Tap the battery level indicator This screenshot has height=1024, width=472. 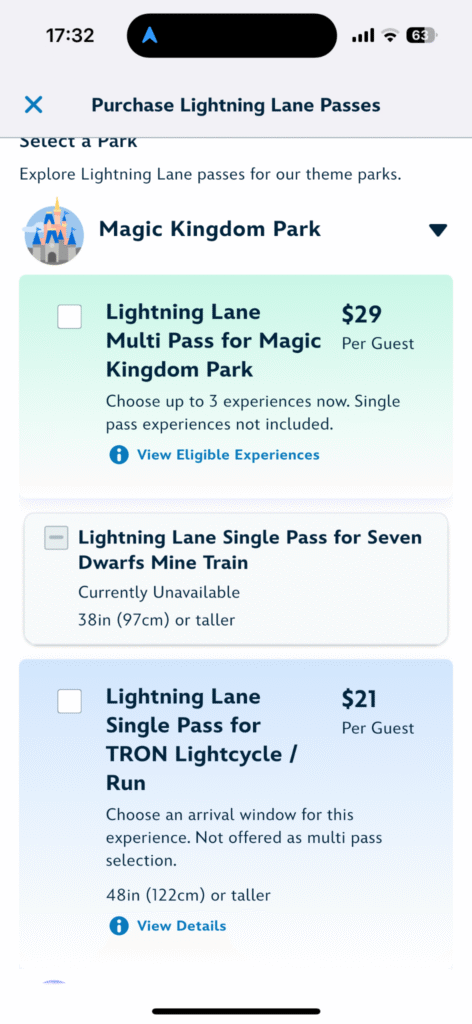420,35
